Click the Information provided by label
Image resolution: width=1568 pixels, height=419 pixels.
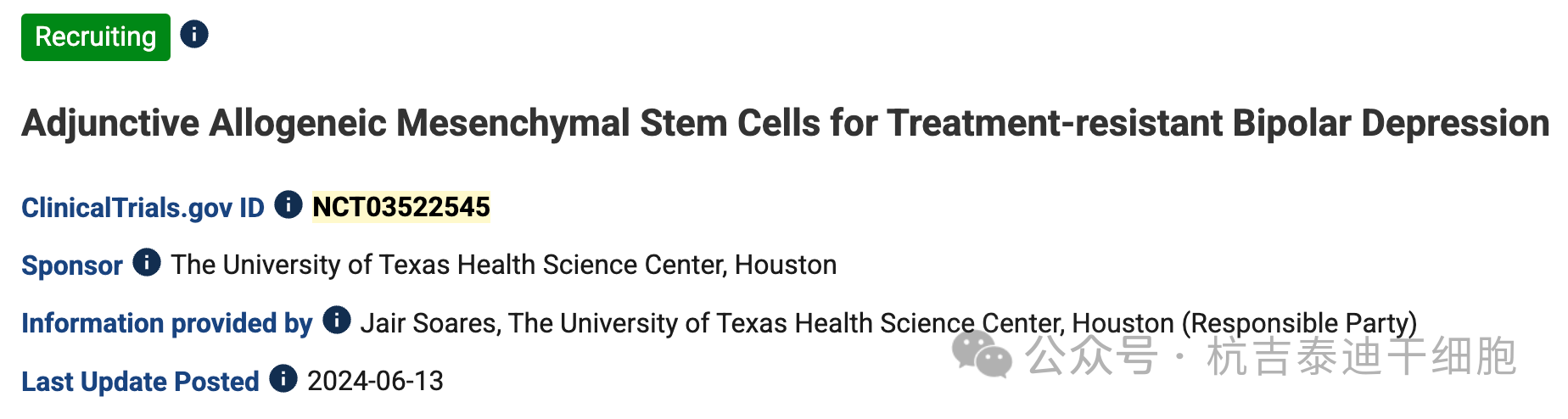(x=166, y=323)
